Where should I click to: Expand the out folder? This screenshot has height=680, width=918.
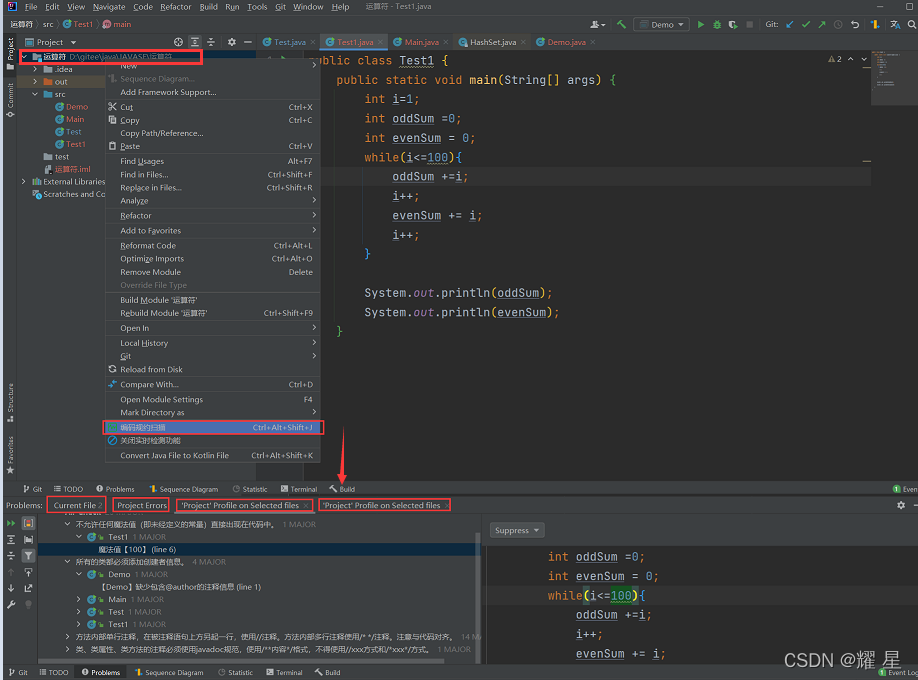35,82
